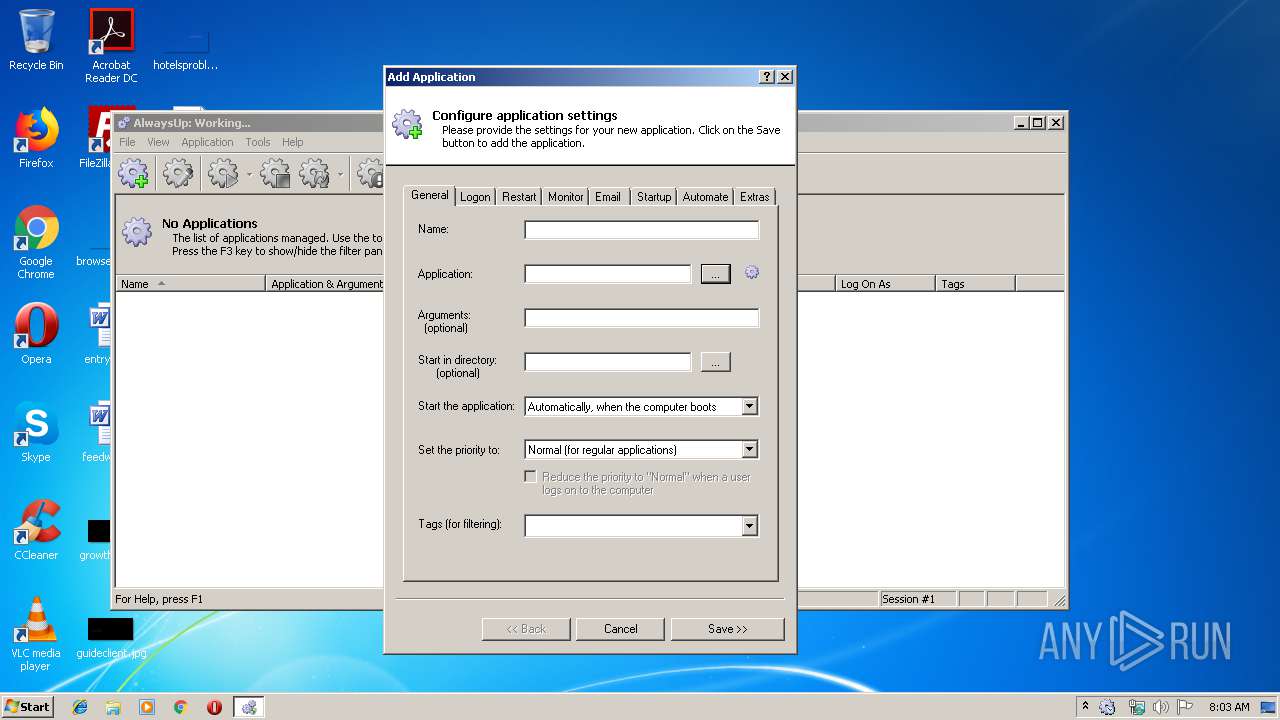Open the File menu in AlwaysUp
This screenshot has height=720, width=1280.
(127, 142)
